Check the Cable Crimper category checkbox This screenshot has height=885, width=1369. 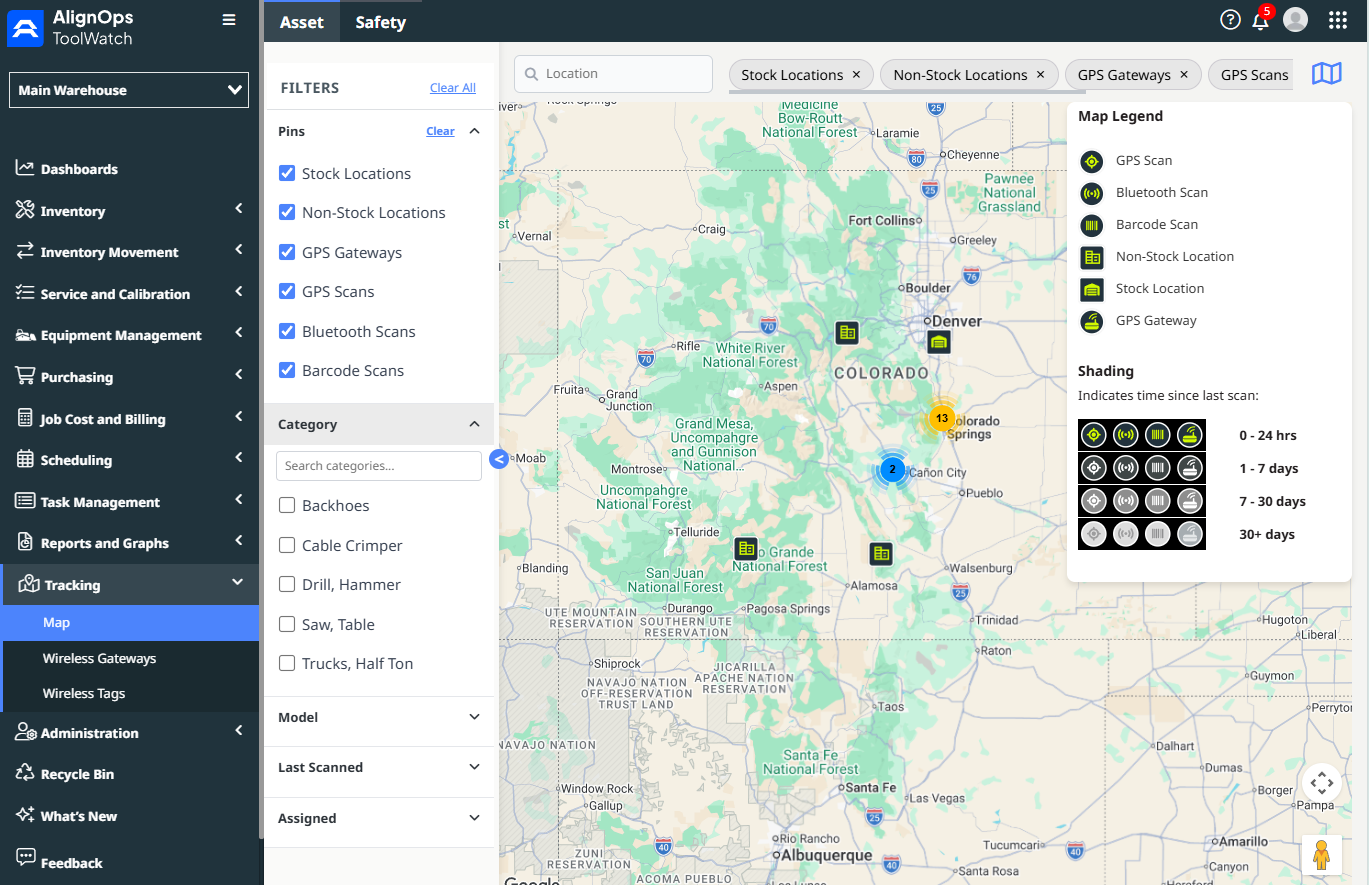[287, 545]
